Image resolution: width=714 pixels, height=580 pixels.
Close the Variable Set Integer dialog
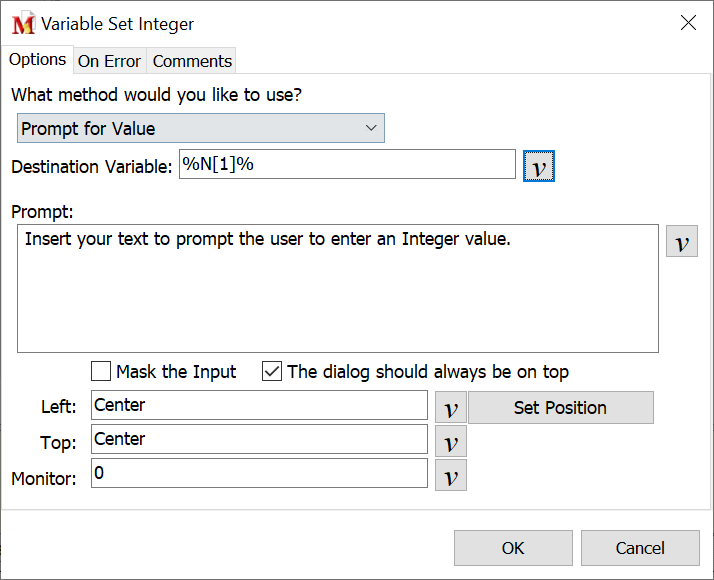688,24
